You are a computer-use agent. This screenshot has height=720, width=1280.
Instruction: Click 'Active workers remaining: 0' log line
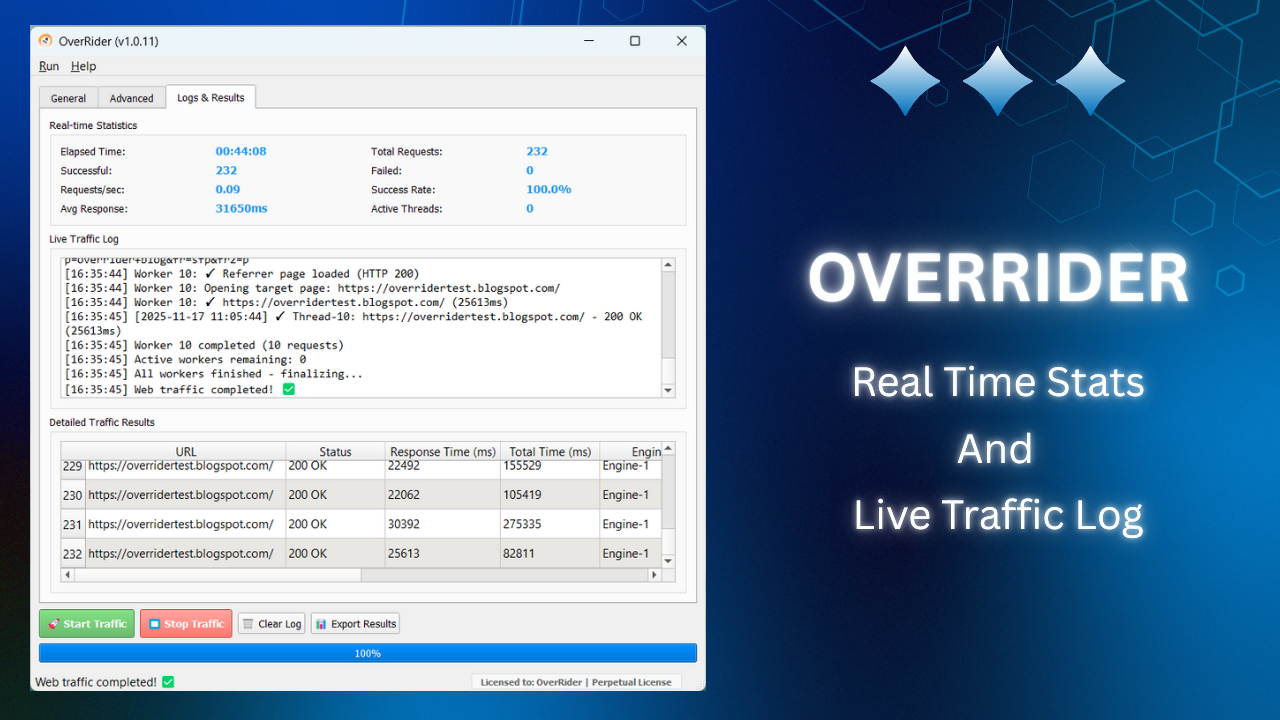pyautogui.click(x=186, y=359)
